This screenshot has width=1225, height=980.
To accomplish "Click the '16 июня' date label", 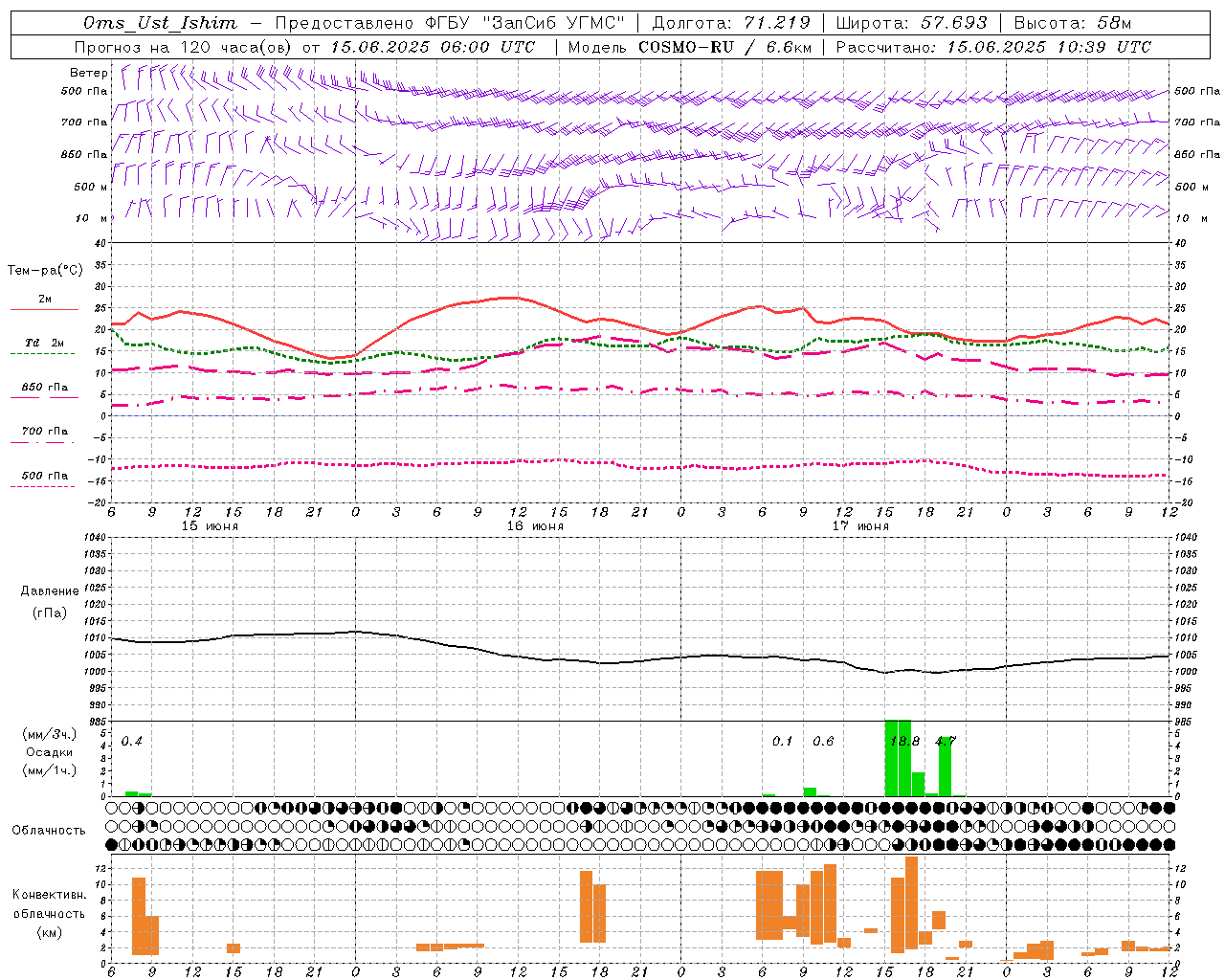I will click(535, 526).
